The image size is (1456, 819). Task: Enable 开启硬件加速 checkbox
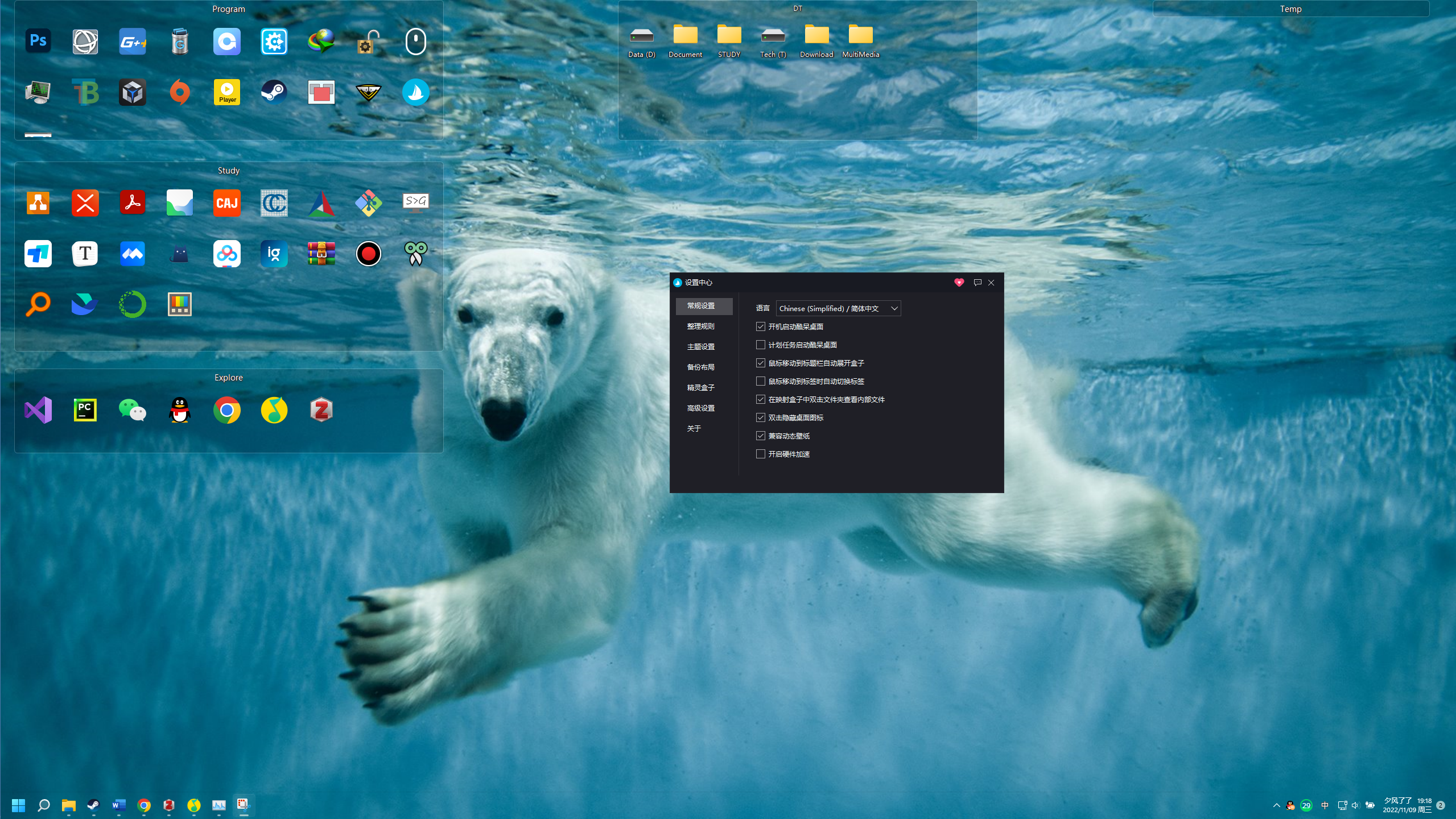[x=760, y=454]
